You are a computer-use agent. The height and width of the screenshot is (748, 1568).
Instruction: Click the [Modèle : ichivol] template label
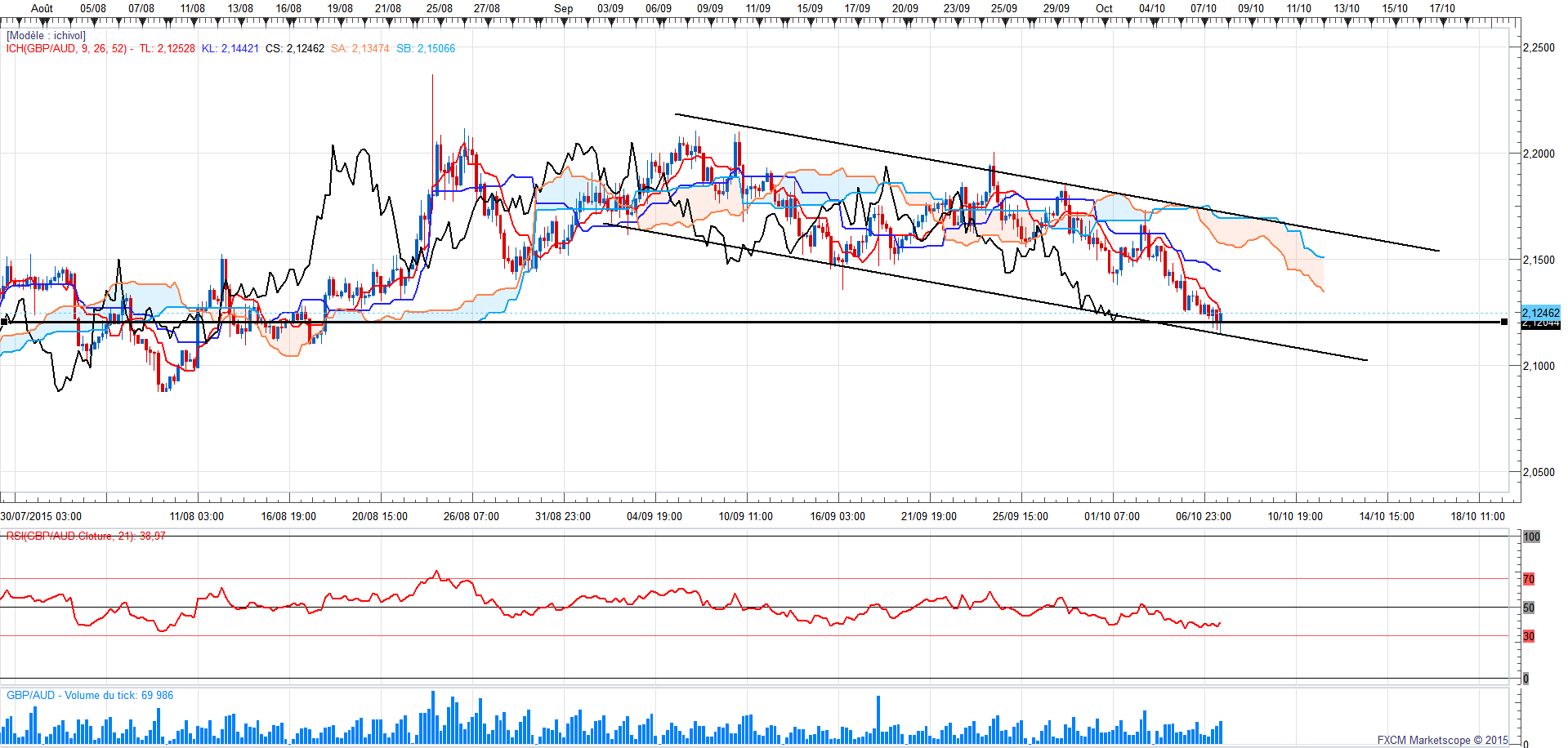click(46, 36)
